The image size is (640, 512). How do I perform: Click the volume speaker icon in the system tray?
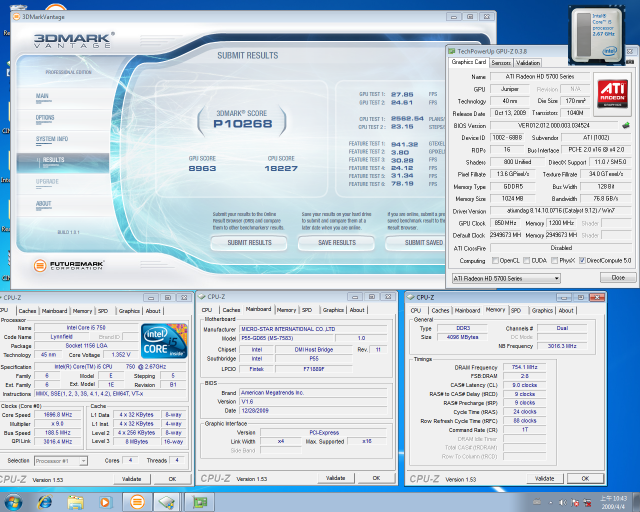coord(563,503)
